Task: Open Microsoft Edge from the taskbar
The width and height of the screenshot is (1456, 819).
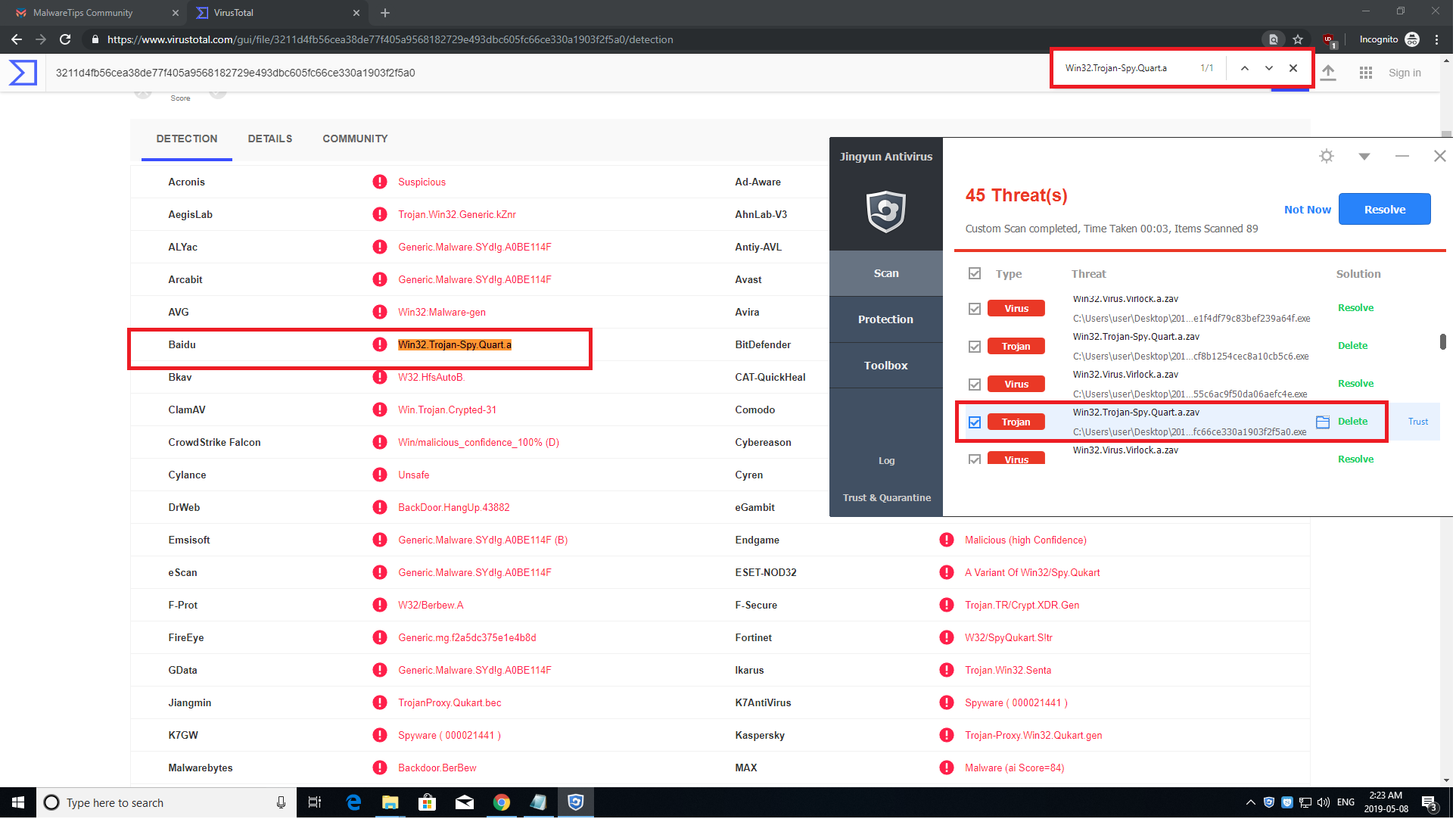Action: (353, 804)
